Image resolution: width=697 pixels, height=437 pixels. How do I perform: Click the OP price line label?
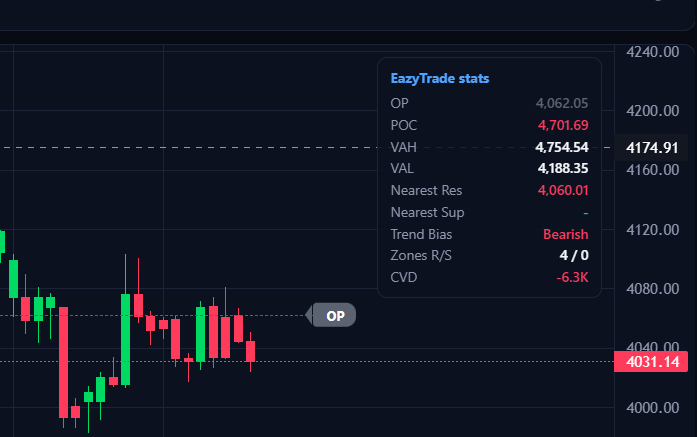[334, 315]
